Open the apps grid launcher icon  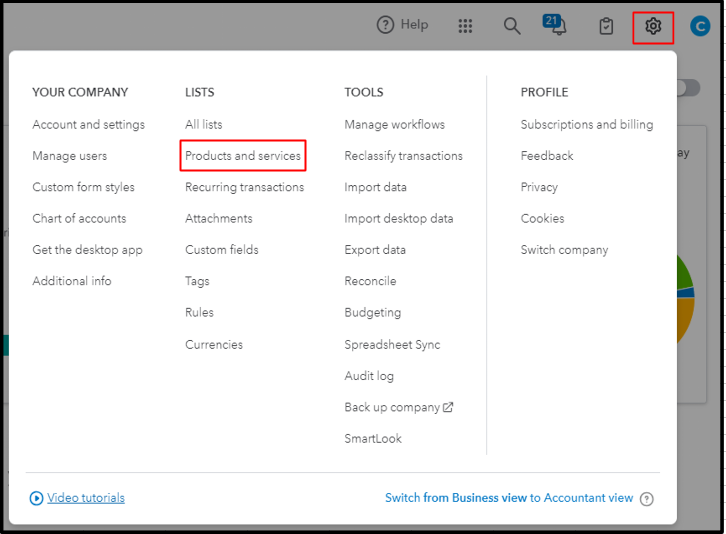pos(465,26)
